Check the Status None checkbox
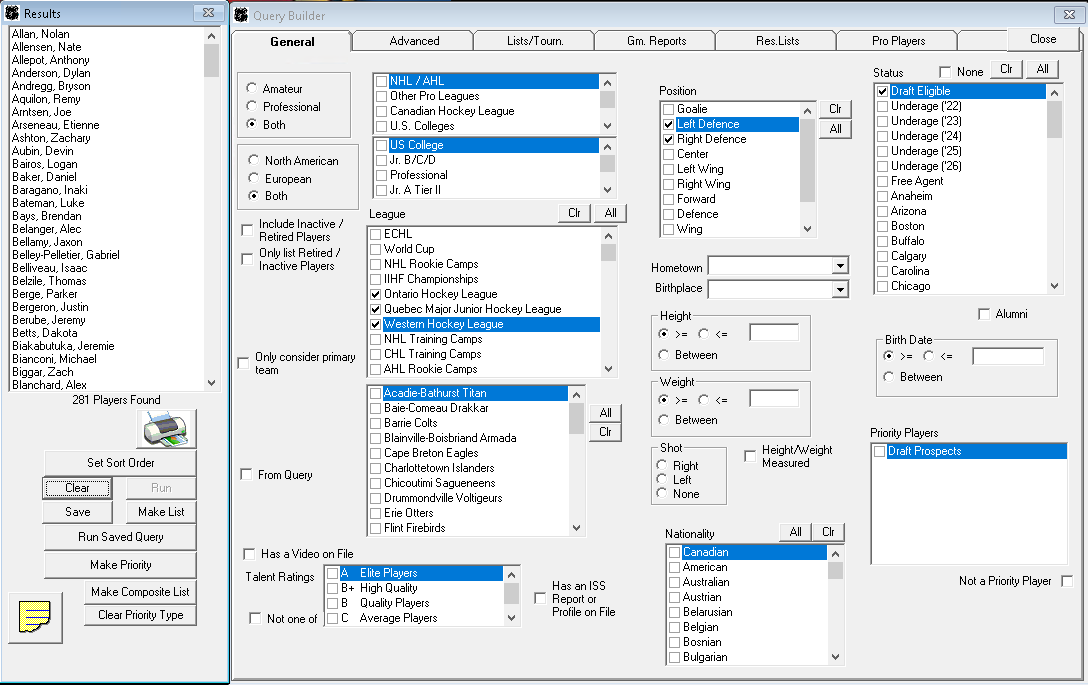 (x=944, y=71)
